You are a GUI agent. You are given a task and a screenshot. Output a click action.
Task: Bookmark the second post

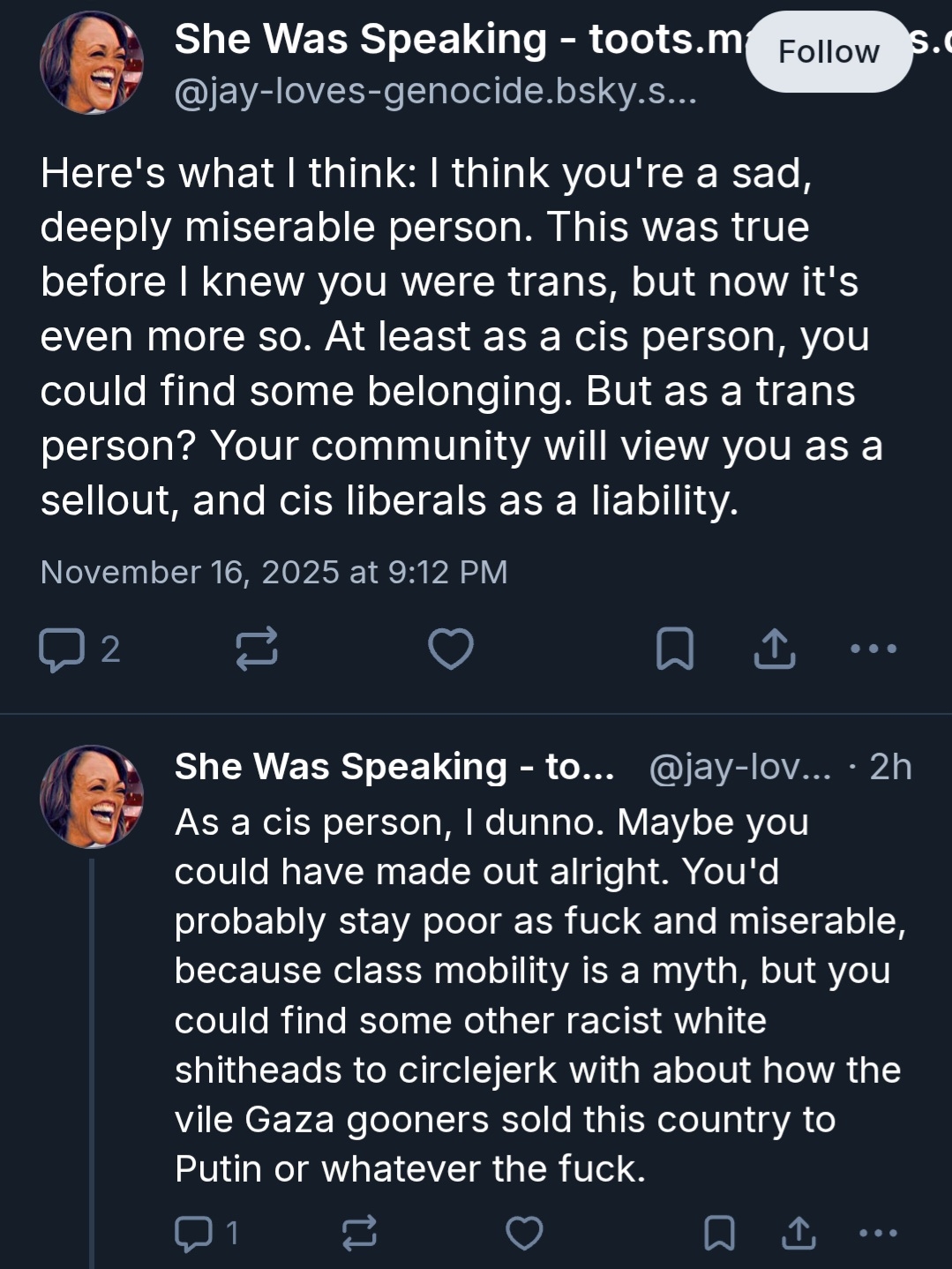tap(719, 1233)
